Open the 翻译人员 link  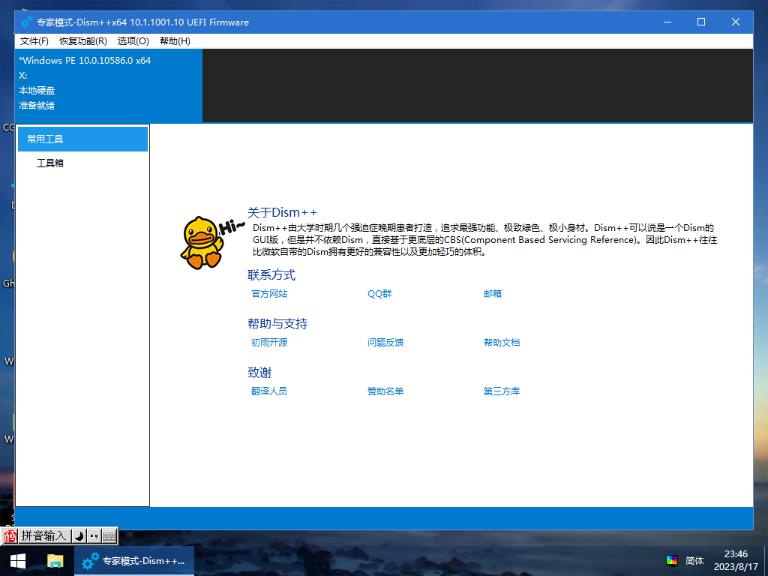point(269,391)
